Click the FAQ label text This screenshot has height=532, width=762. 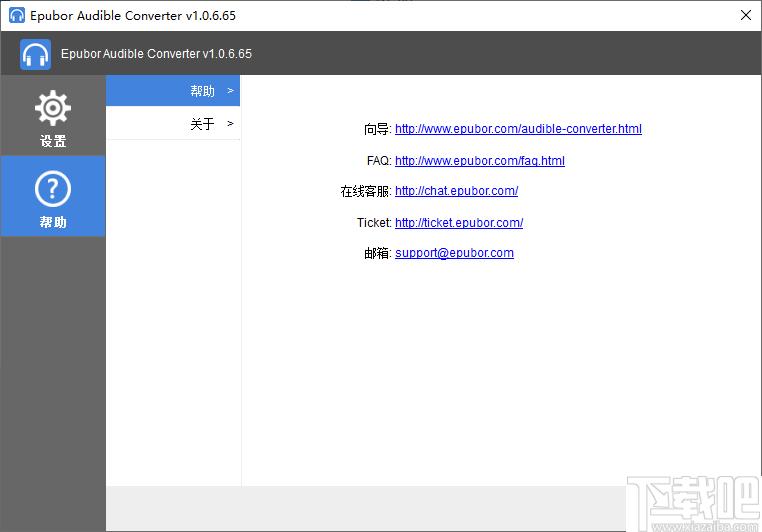[379, 161]
